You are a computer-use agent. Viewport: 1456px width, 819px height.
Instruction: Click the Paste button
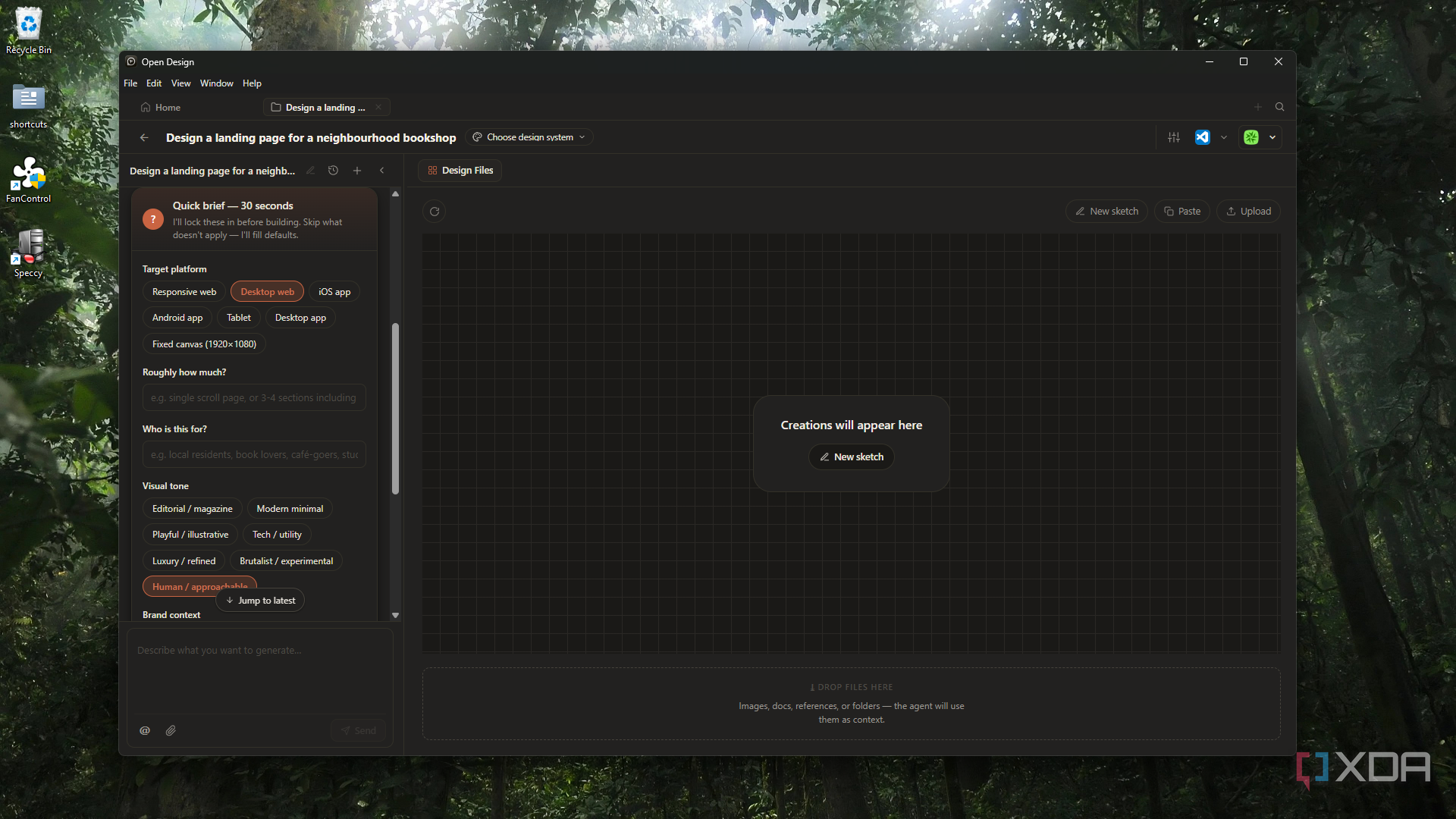[1182, 212]
